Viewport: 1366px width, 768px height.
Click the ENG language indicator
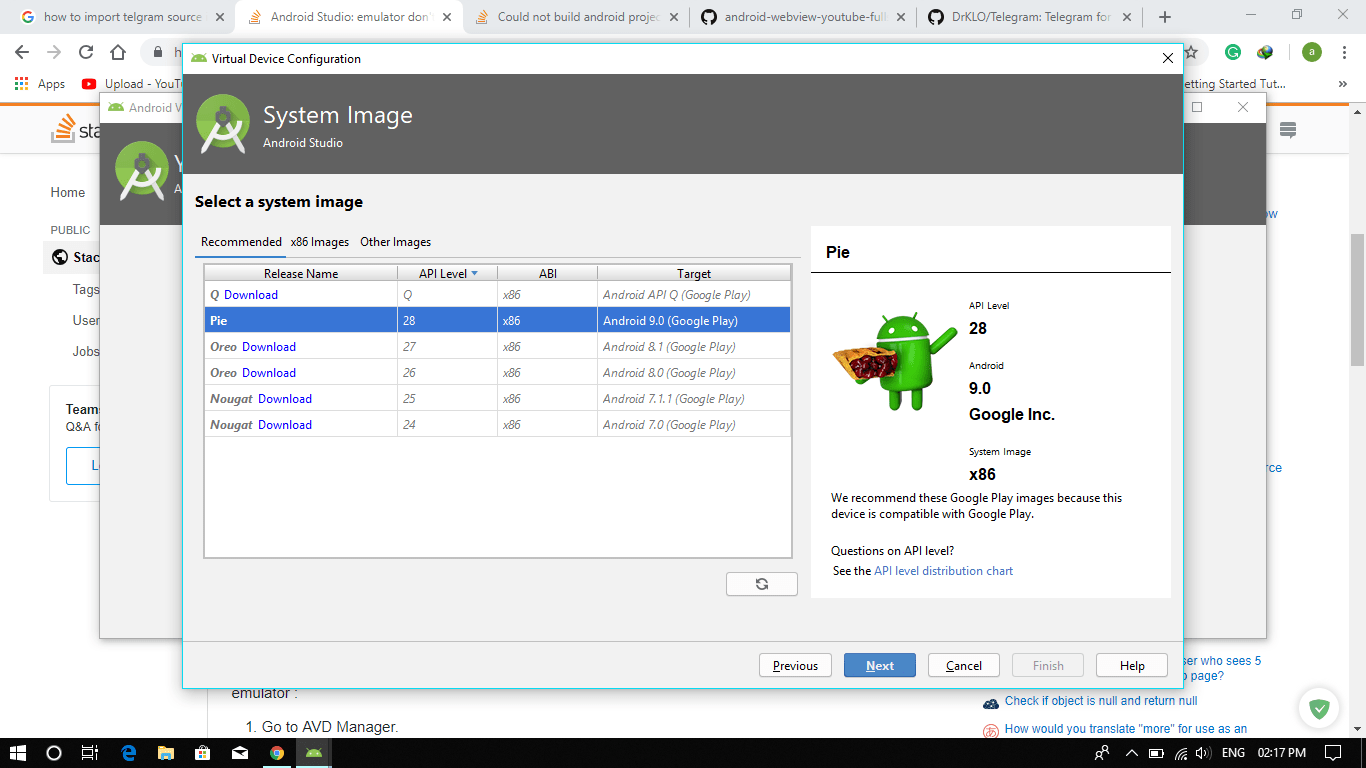click(1234, 753)
